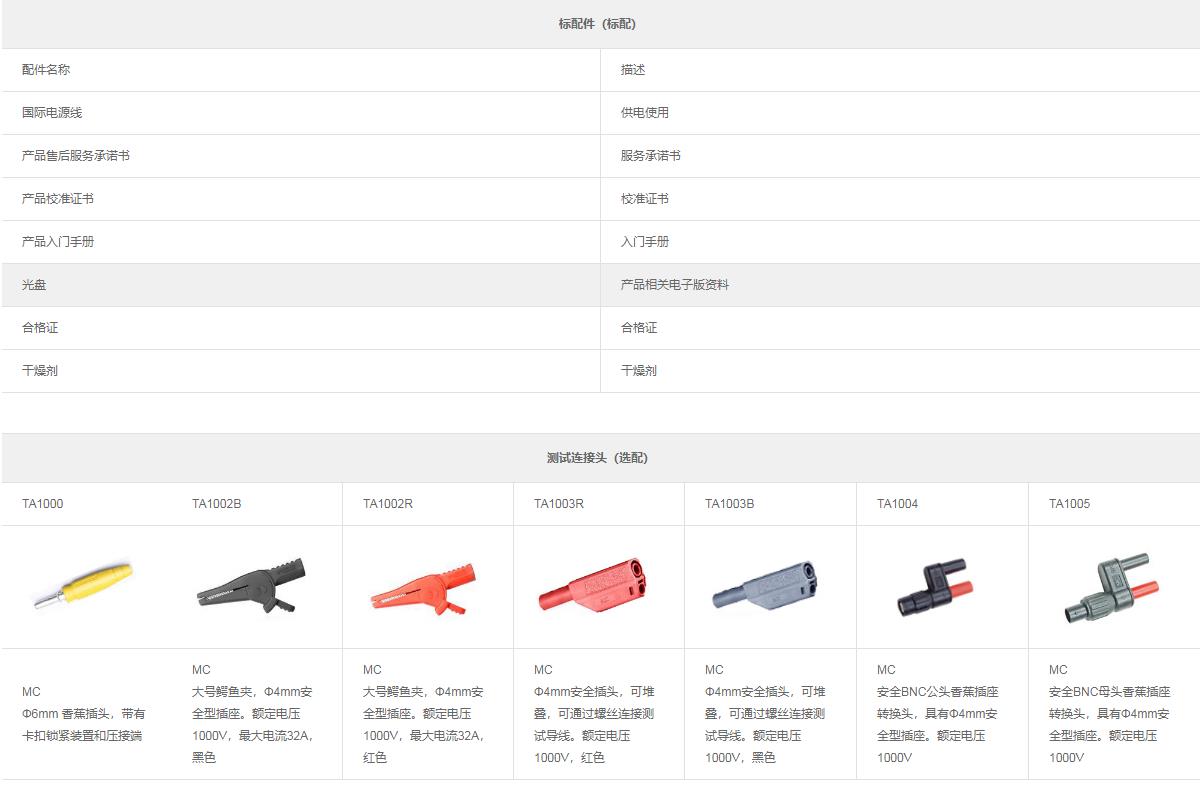This screenshot has width=1202, height=799.
Task: Select the 测试连接头（选配） section header
Action: coord(597,458)
